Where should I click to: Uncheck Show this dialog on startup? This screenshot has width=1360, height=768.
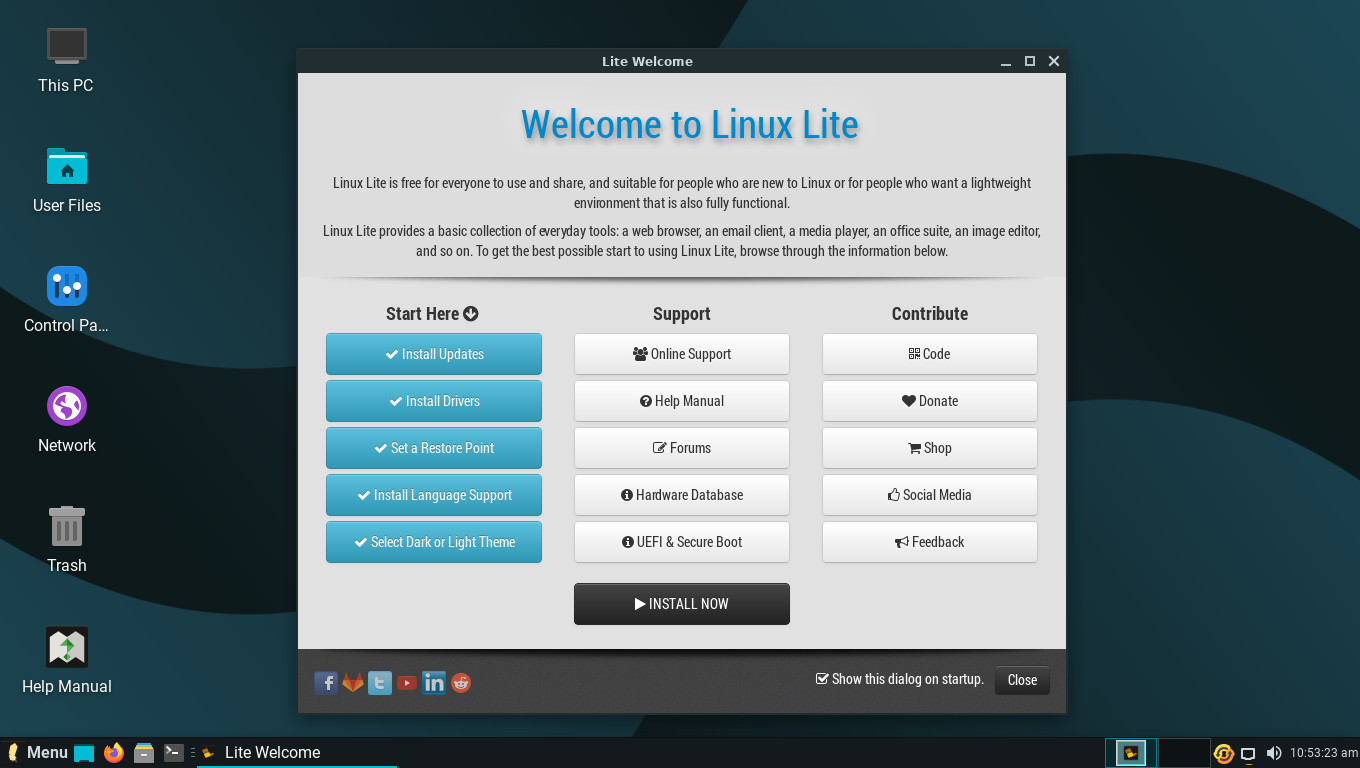822,679
